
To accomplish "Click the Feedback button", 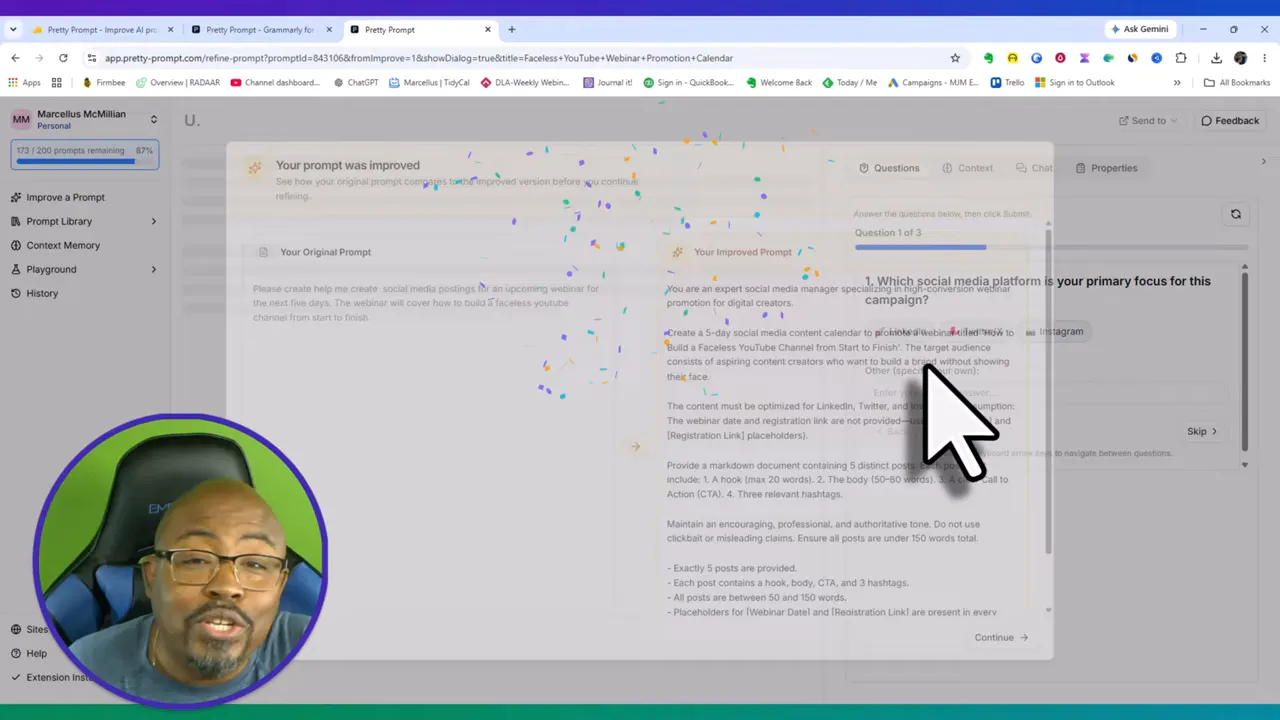I will 1230,121.
